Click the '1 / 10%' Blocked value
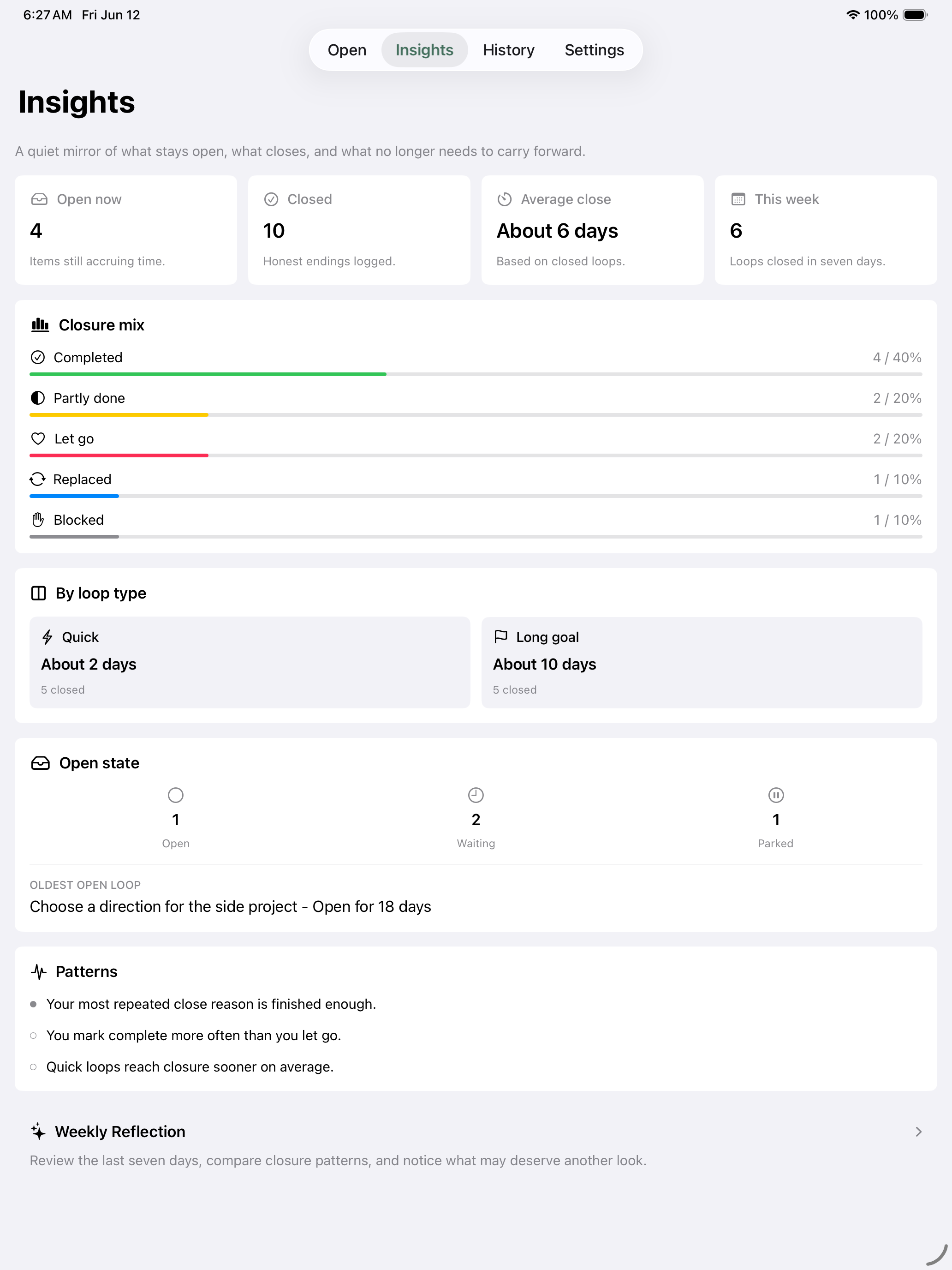Viewport: 952px width, 1270px height. pyautogui.click(x=898, y=520)
